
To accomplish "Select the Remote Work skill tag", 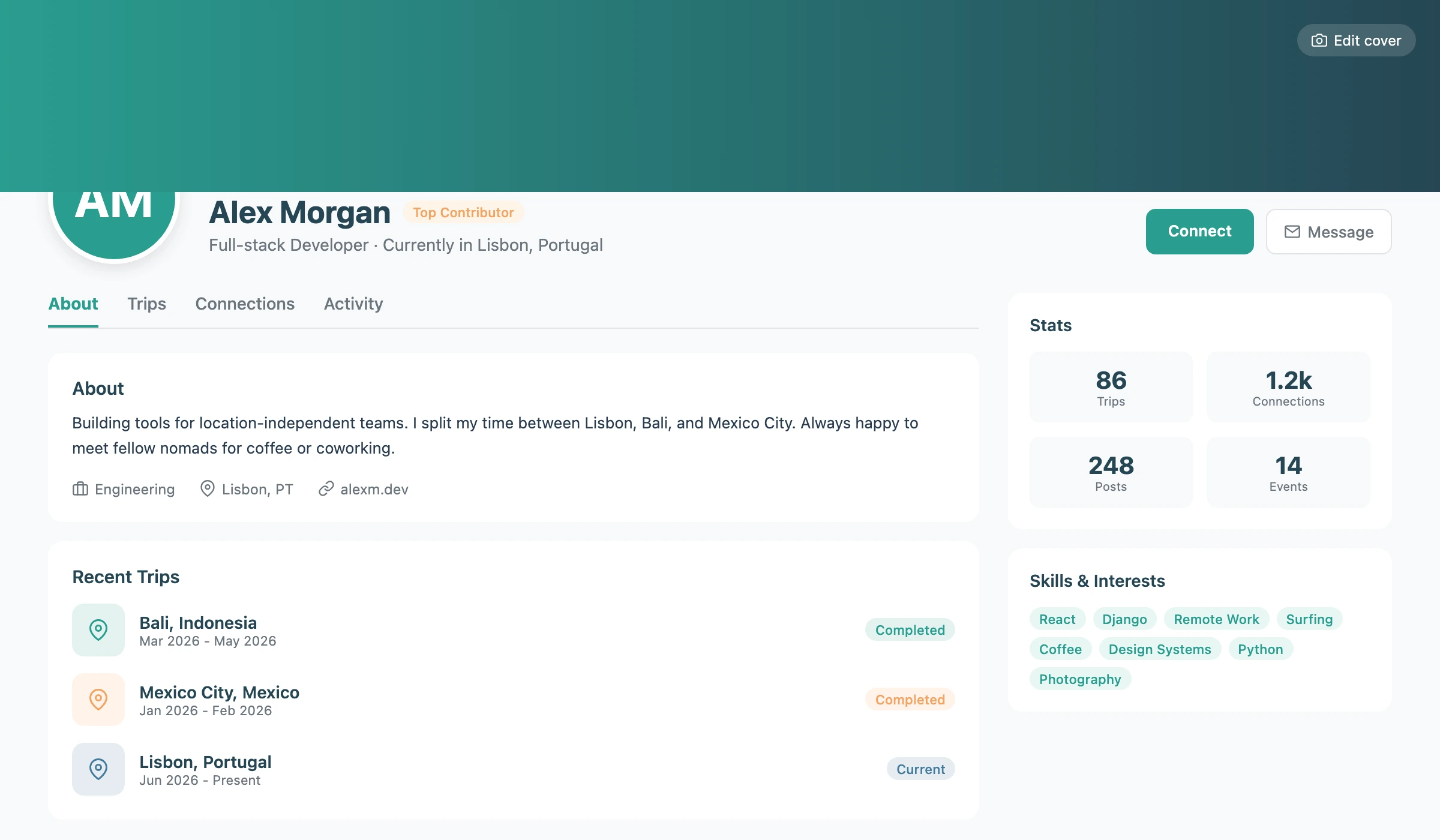I will tap(1216, 619).
